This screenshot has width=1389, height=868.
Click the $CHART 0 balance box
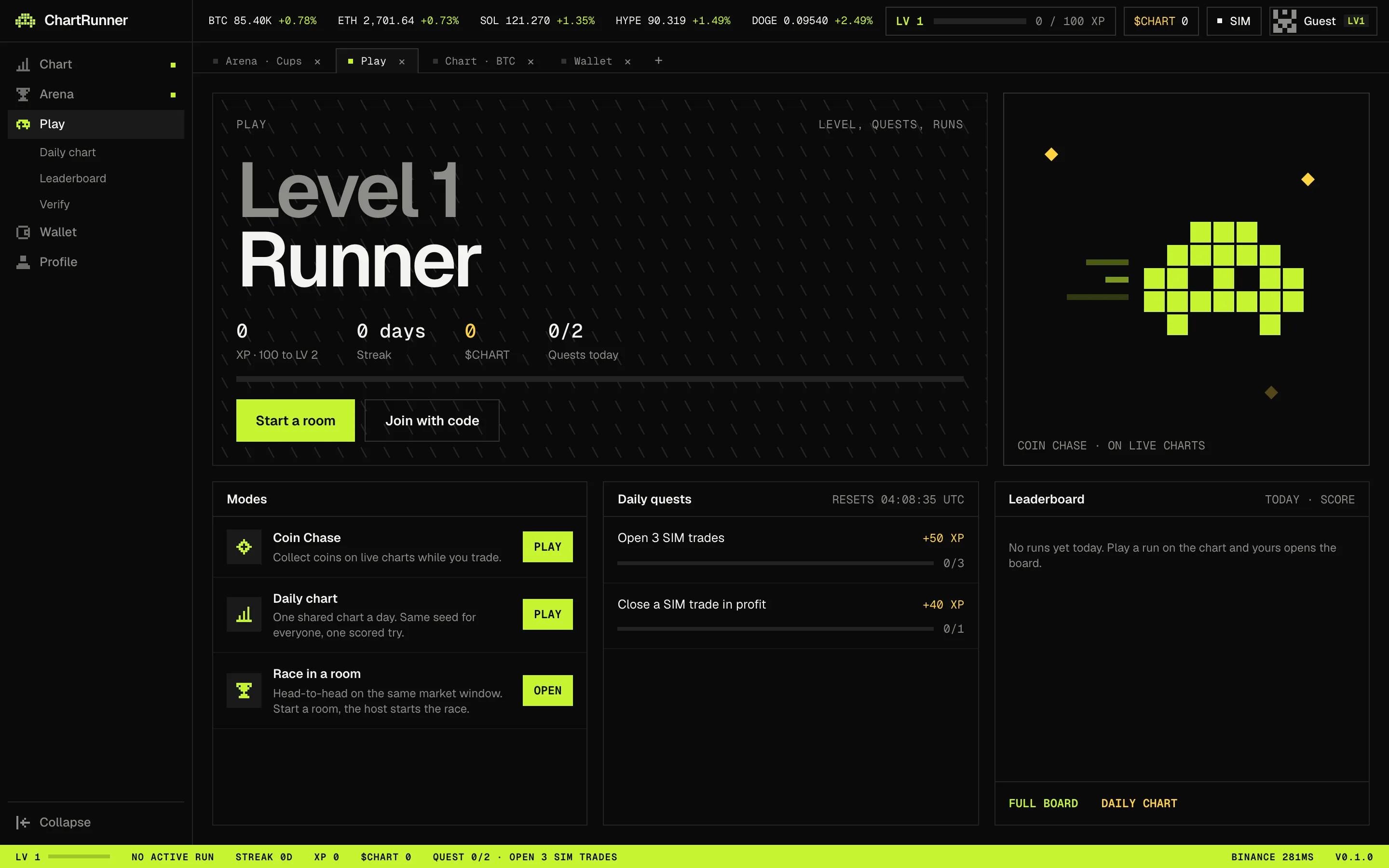(1160, 21)
